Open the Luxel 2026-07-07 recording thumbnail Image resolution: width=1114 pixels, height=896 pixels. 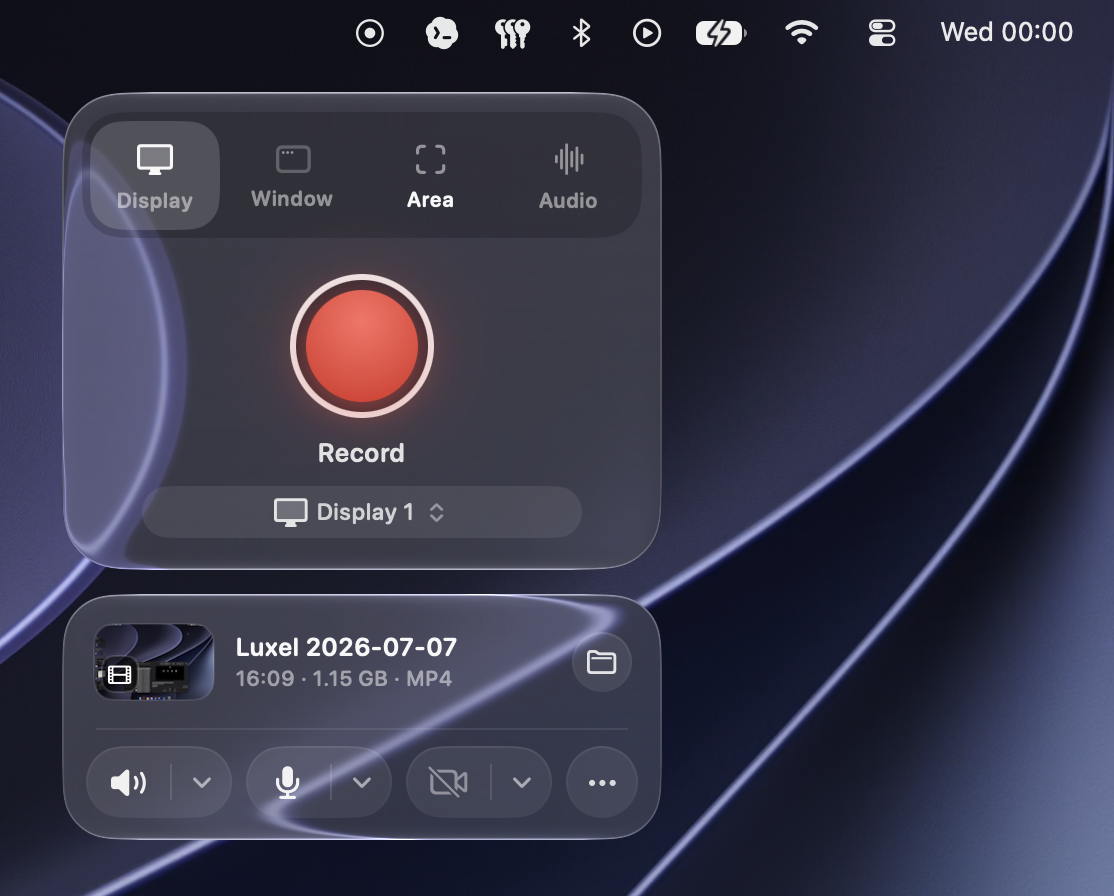click(x=154, y=662)
